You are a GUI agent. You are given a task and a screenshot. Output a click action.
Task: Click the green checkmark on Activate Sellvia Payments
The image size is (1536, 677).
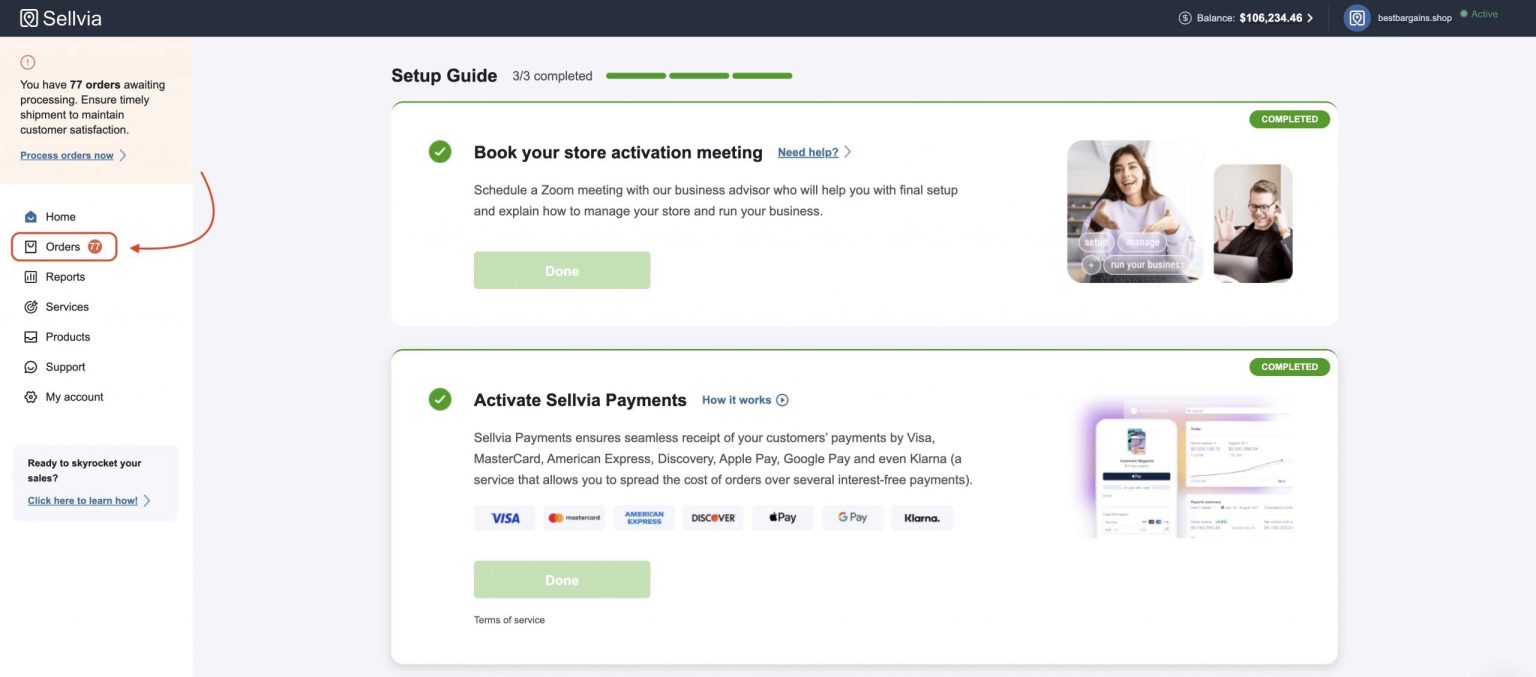tap(440, 398)
